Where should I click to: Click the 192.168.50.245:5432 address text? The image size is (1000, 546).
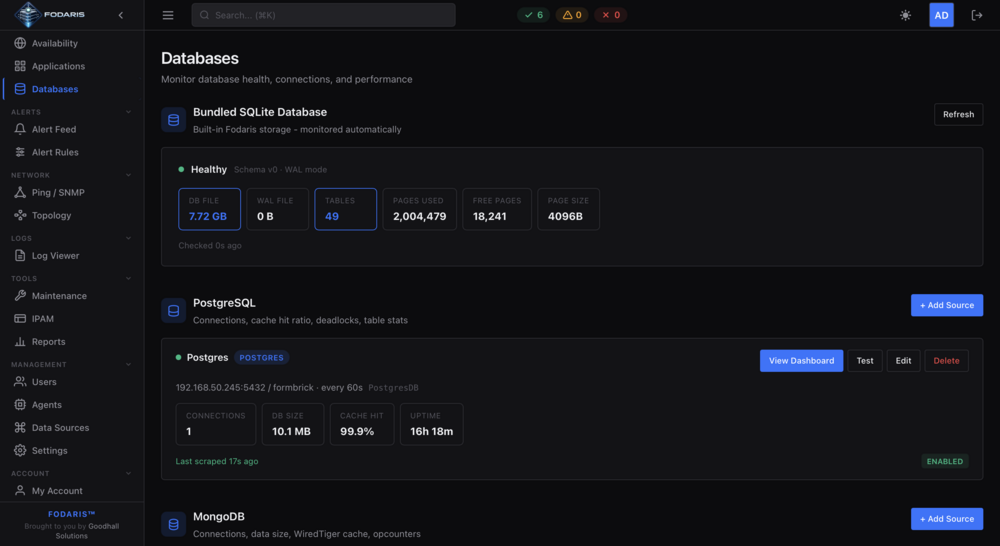(221, 388)
